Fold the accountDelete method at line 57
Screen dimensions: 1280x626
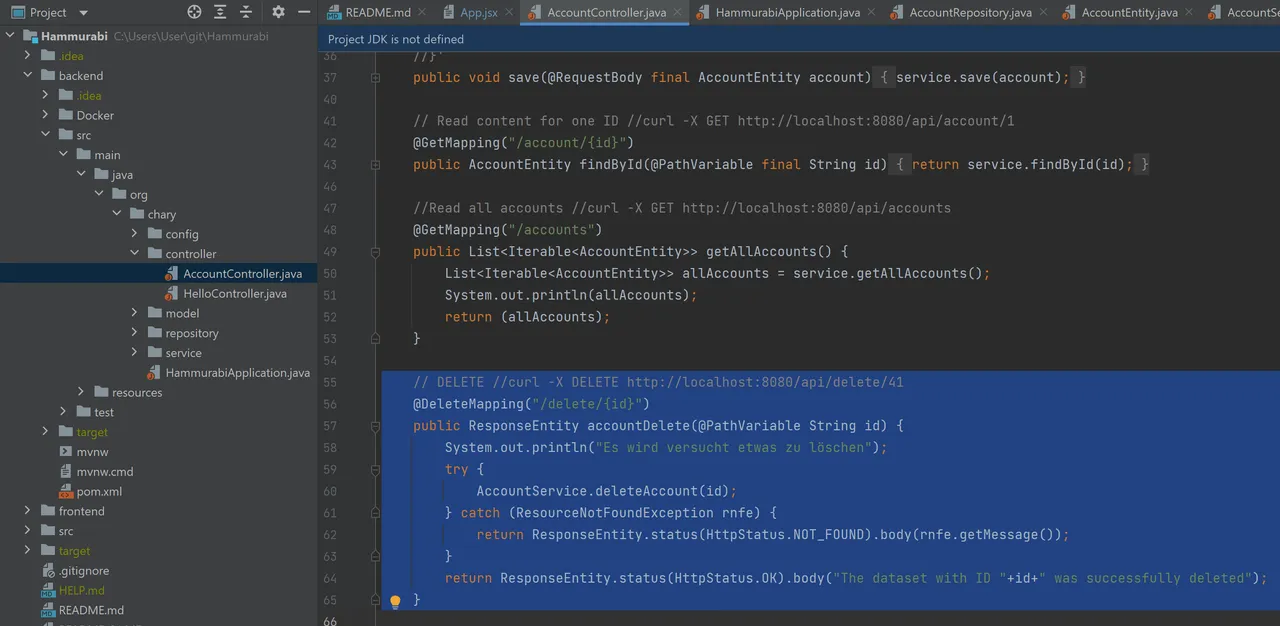376,426
